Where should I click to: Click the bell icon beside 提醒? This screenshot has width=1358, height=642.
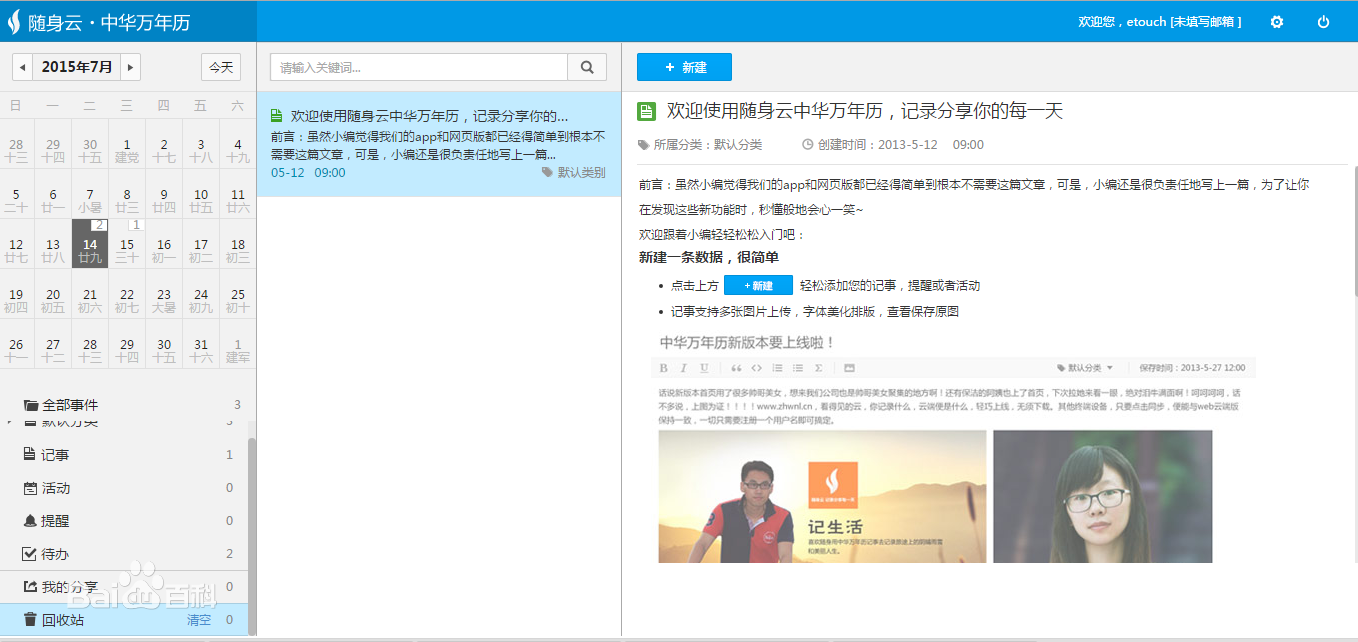tap(29, 521)
